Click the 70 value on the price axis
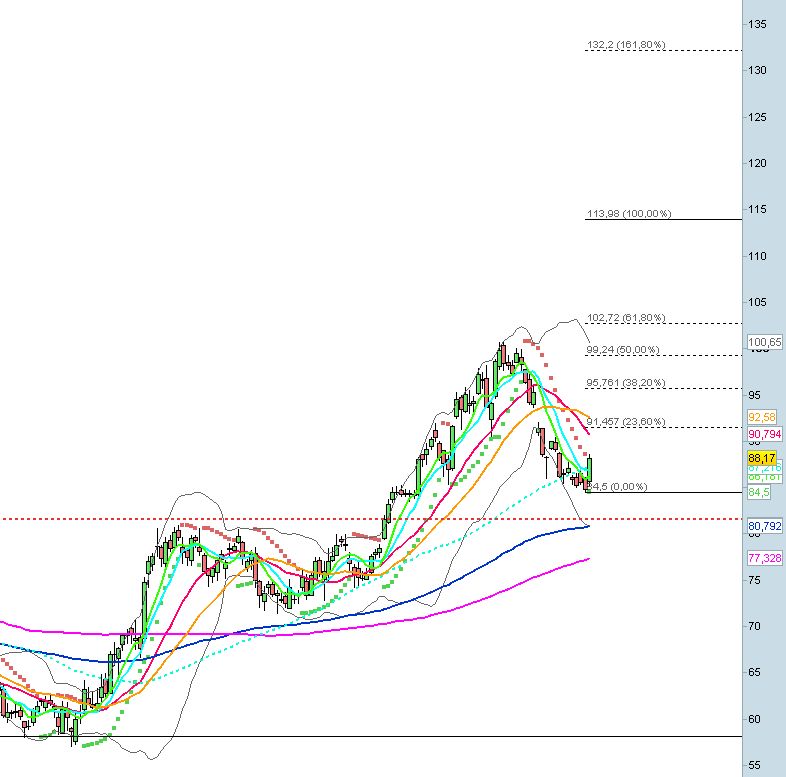The width and height of the screenshot is (786, 777). (754, 626)
